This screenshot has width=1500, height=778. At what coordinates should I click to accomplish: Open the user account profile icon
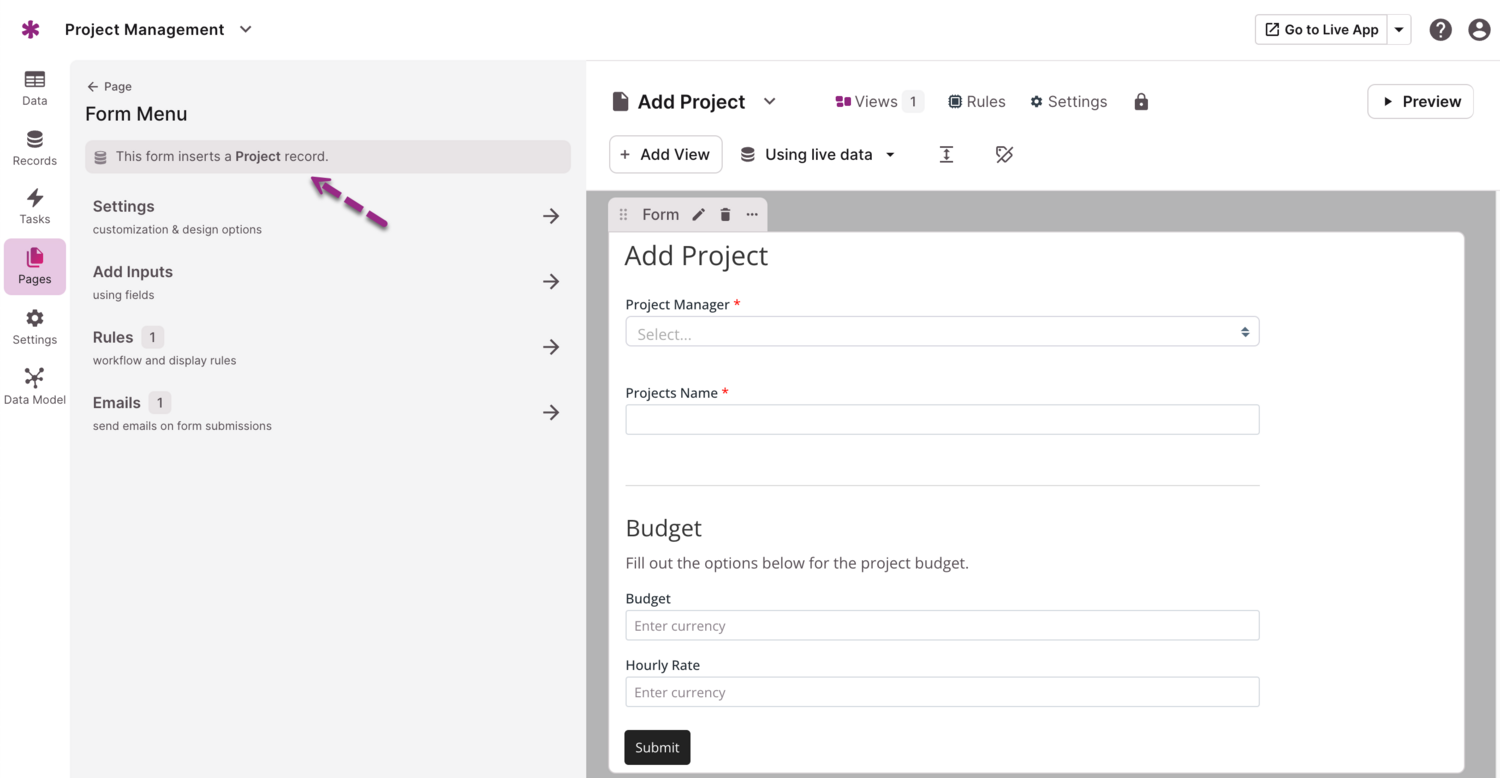(x=1479, y=30)
